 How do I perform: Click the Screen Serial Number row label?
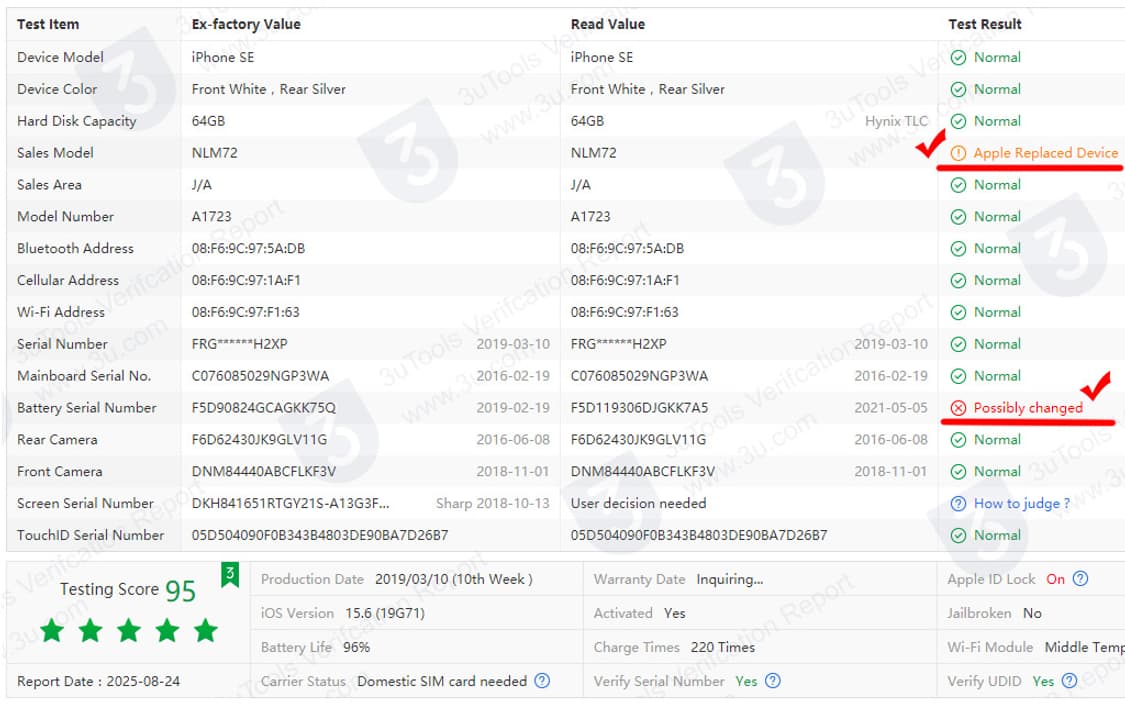click(85, 504)
